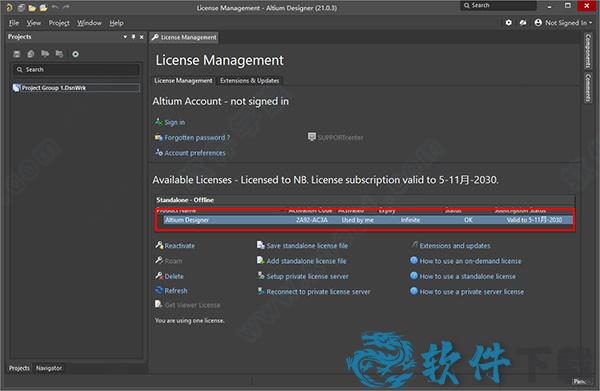This screenshot has height=391, width=600.
Task: Click the Open project icon in title bar
Action: [43, 8]
